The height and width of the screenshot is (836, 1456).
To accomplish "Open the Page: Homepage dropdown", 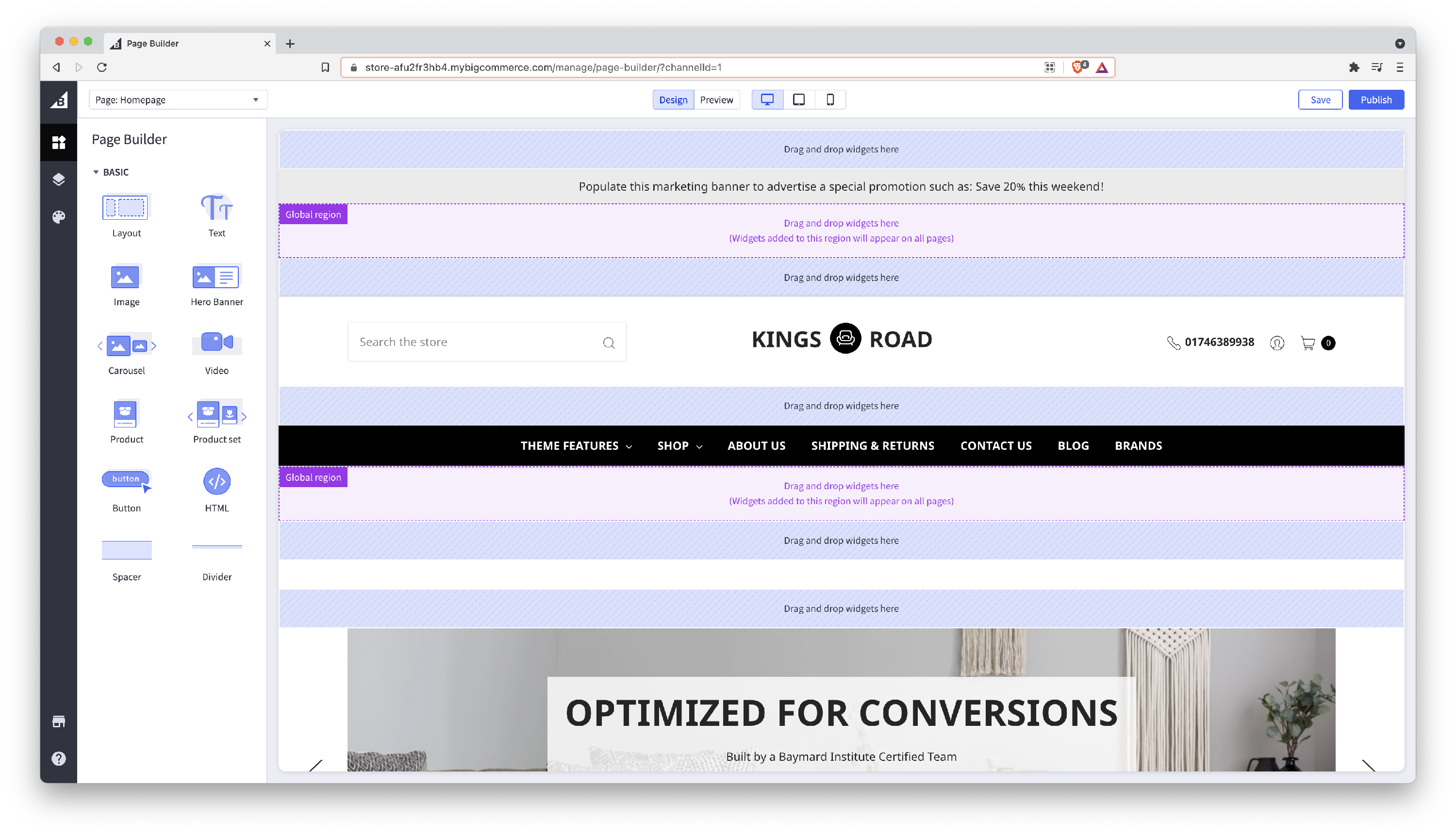I will [x=178, y=100].
